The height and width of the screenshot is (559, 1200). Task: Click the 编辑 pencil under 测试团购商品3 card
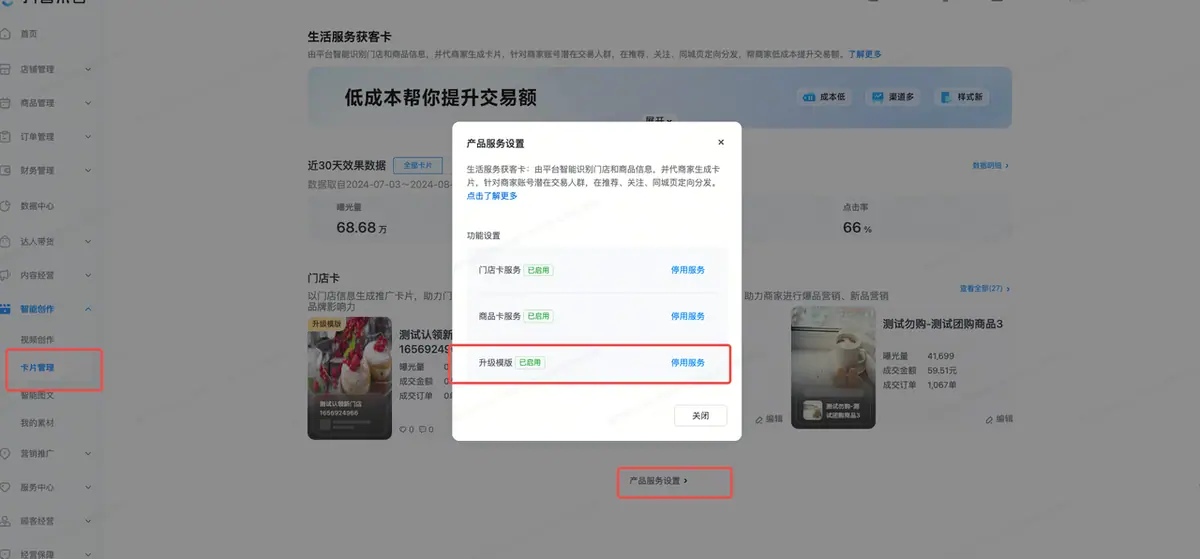tap(988, 419)
